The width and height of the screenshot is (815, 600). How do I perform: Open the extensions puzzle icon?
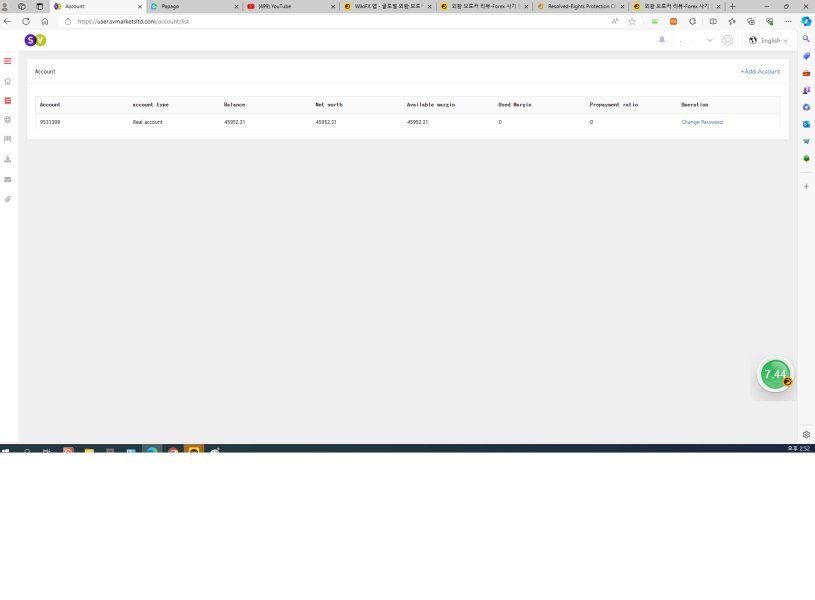tap(692, 21)
